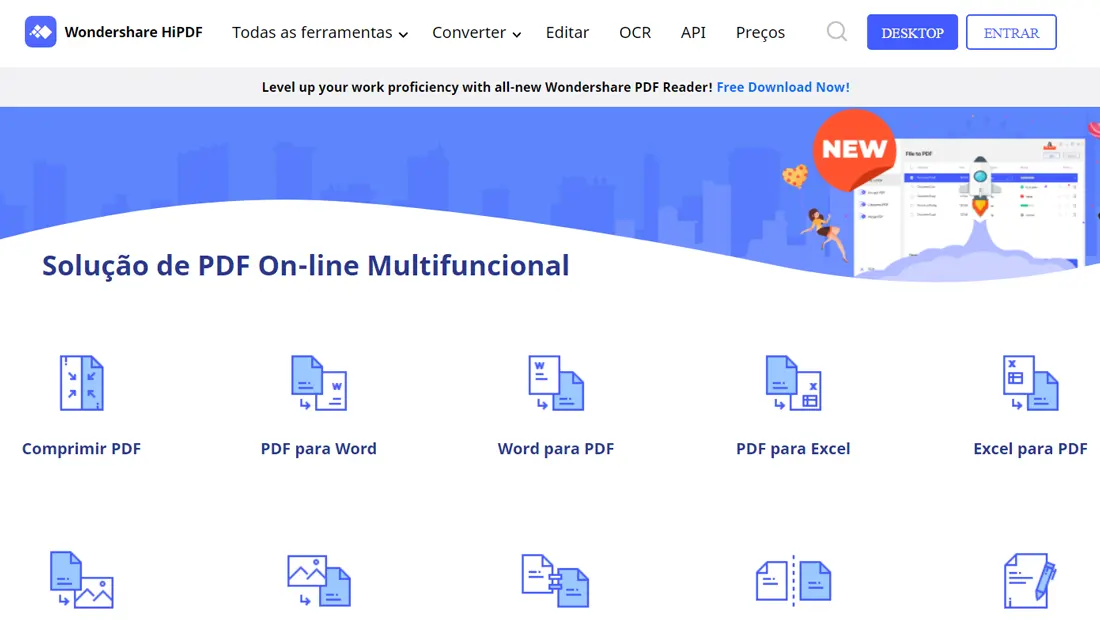Select the image to PDF tool icon
This screenshot has width=1100, height=620.
tap(318, 580)
